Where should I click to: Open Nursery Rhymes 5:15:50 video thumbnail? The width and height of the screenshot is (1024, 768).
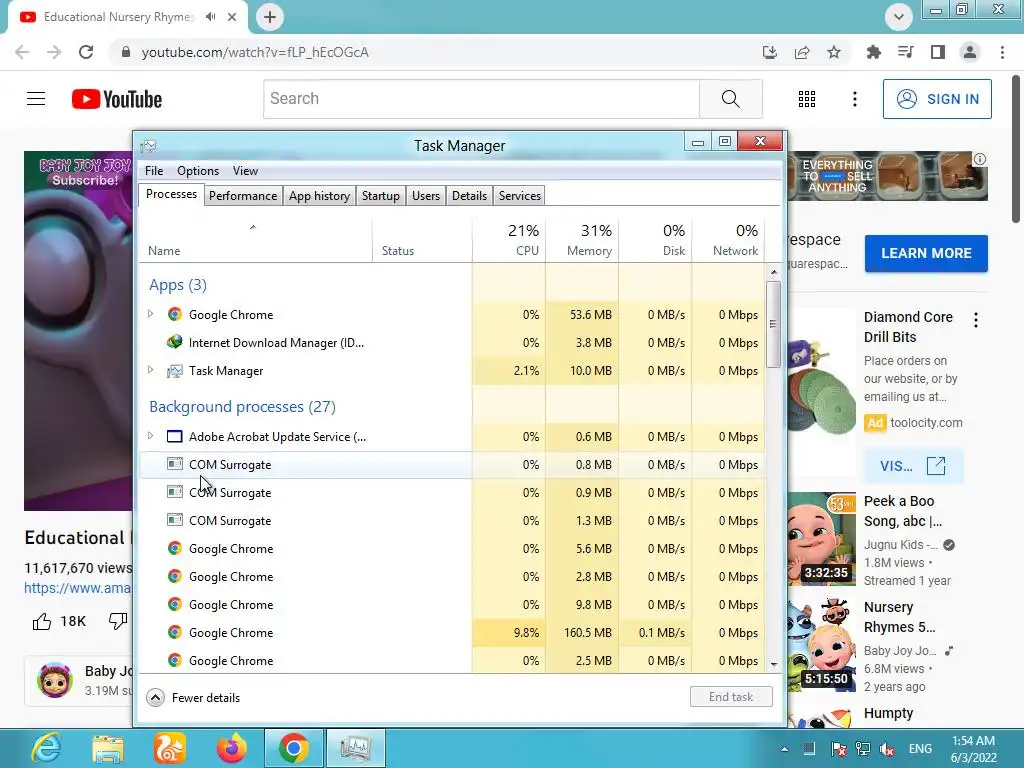click(x=822, y=645)
